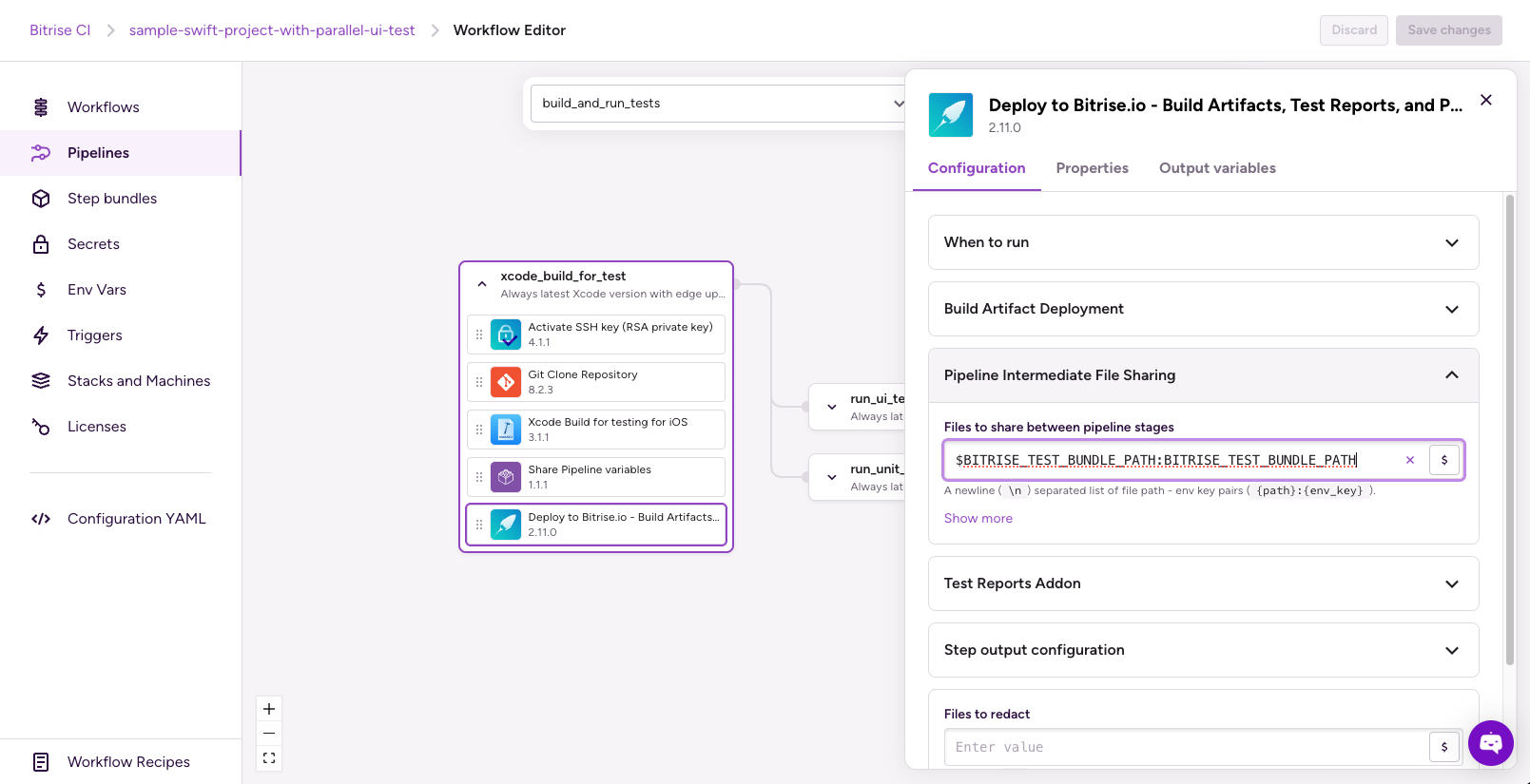The height and width of the screenshot is (784, 1530).
Task: Click the Secrets lock icon
Action: point(41,244)
